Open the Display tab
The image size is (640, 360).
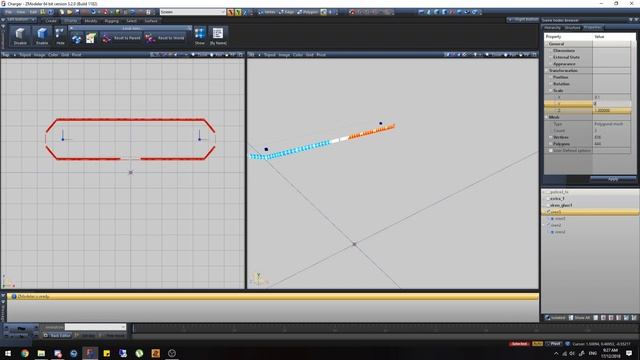[x=71, y=20]
